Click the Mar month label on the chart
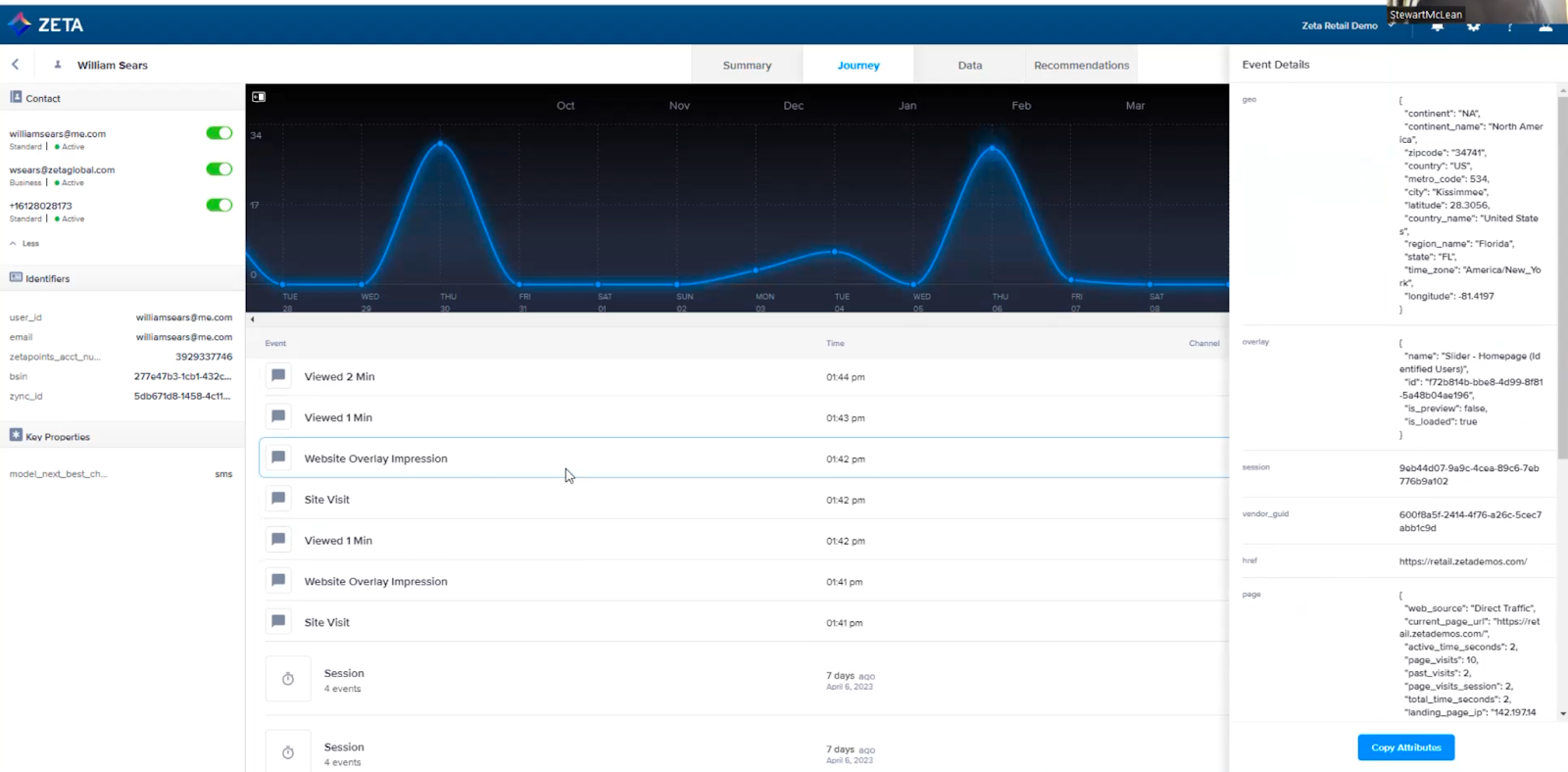 pyautogui.click(x=1135, y=105)
